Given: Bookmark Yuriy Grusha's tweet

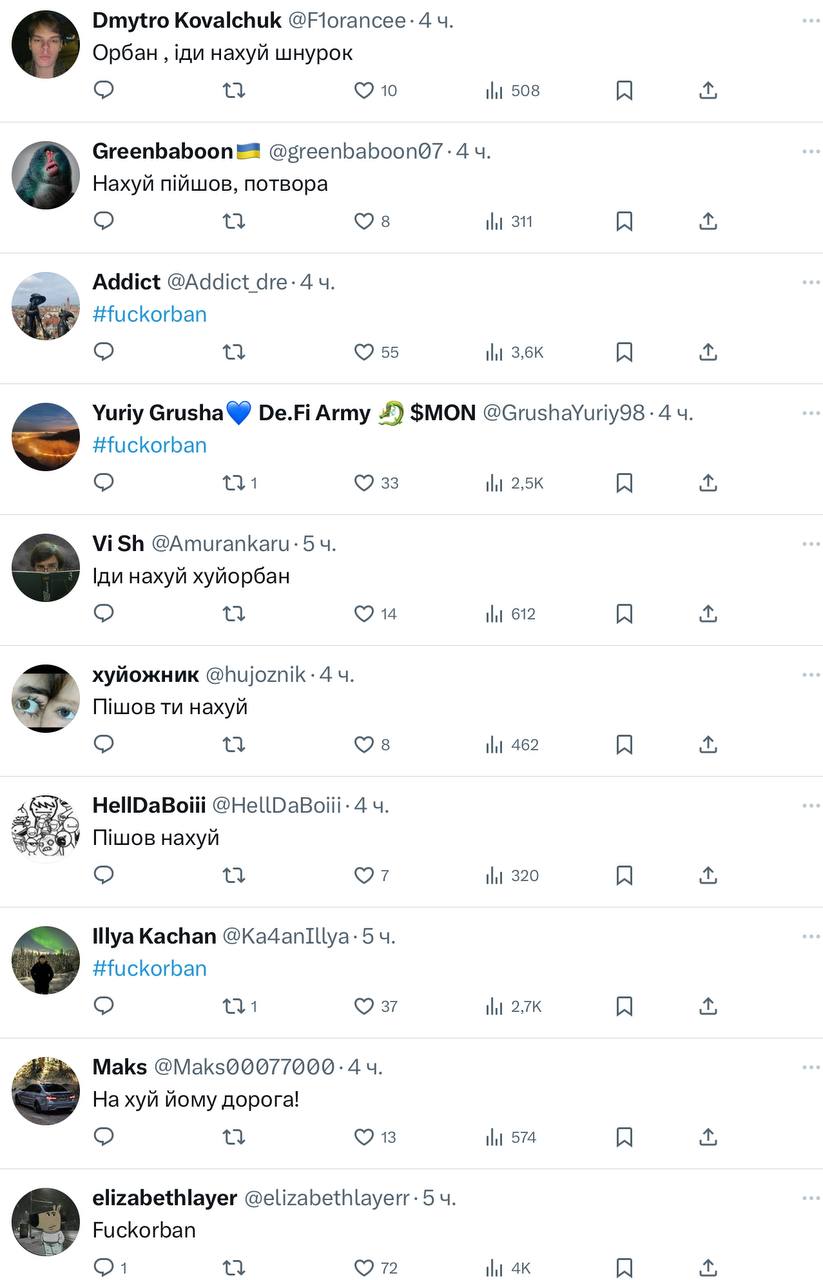Looking at the screenshot, I should tap(624, 483).
